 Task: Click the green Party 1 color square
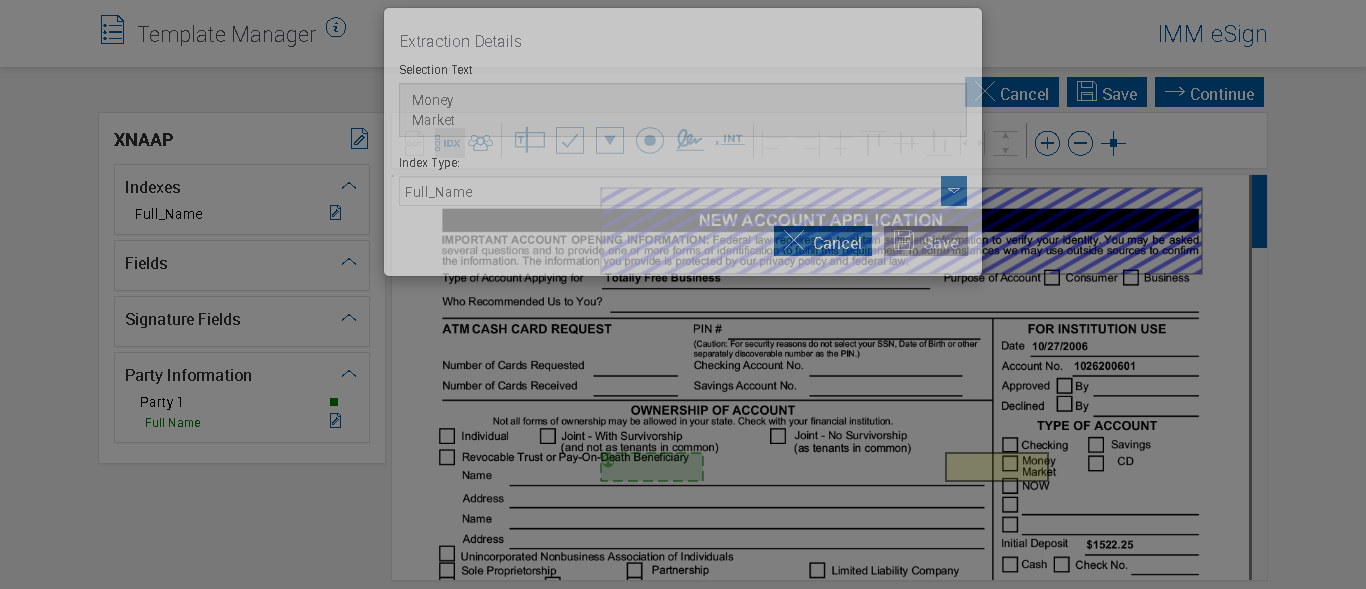click(x=334, y=402)
